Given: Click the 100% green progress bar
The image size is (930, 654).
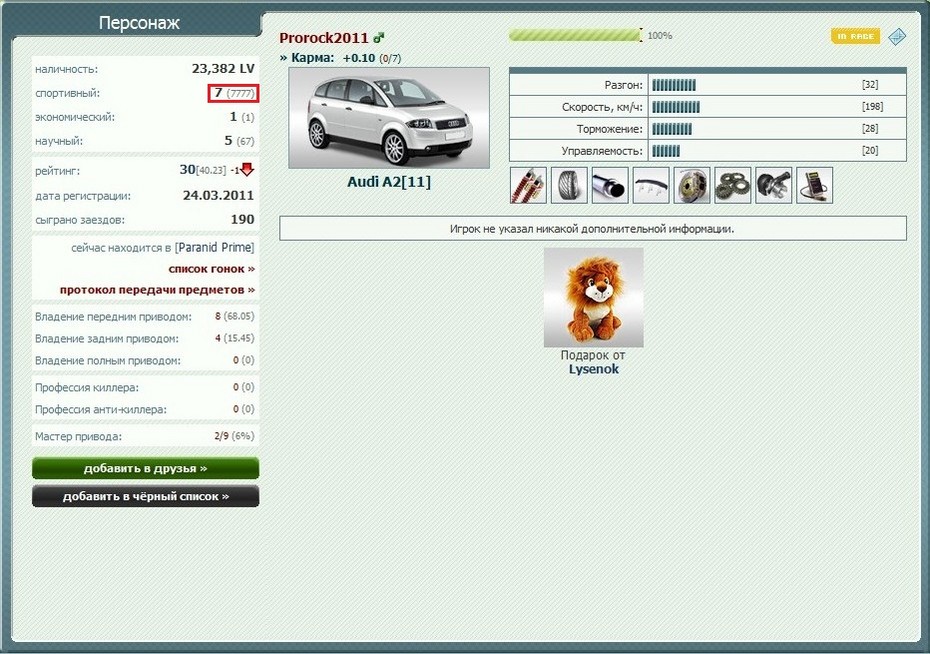Looking at the screenshot, I should click(575, 36).
